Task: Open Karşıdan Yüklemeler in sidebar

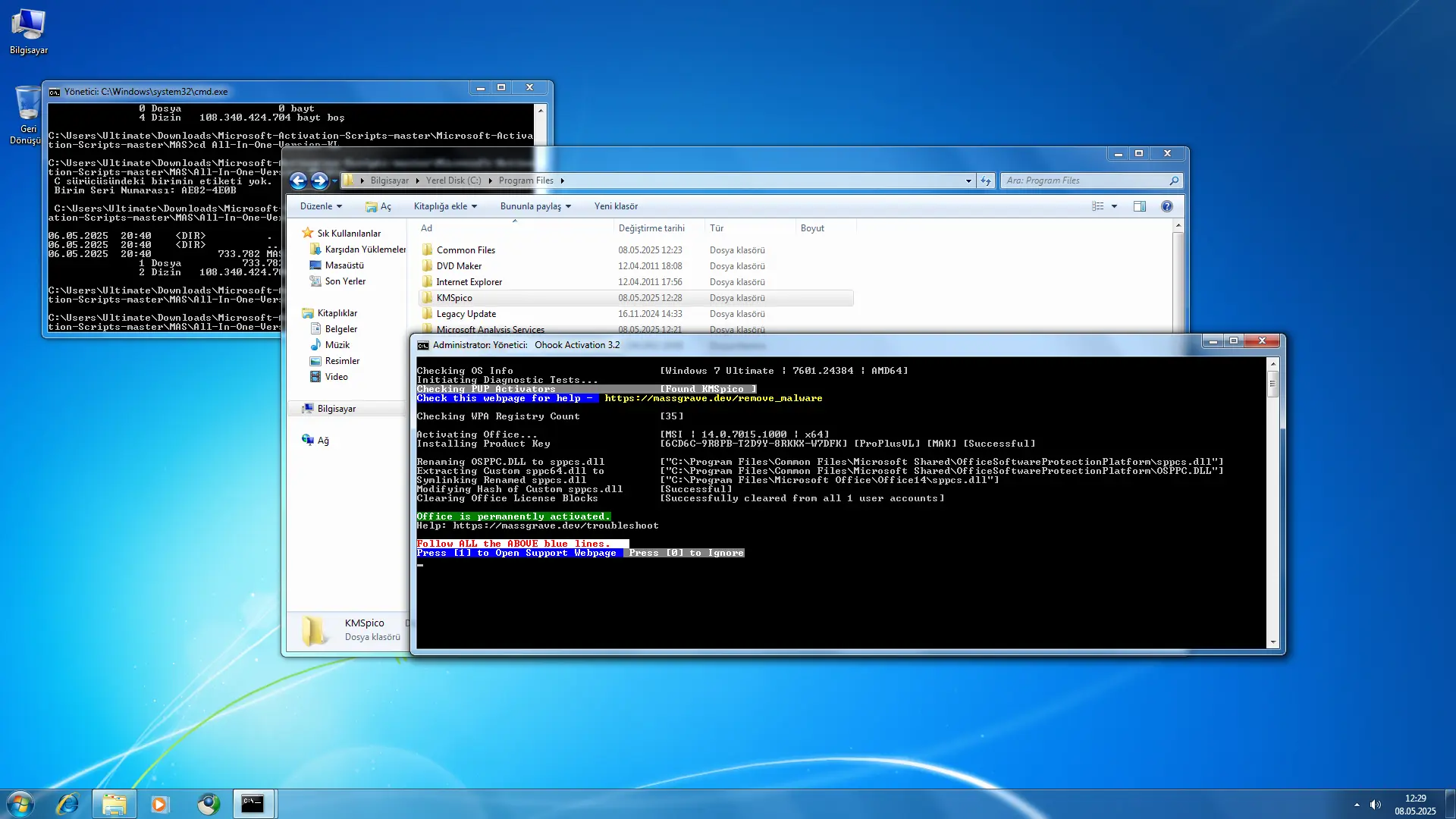Action: pos(358,249)
